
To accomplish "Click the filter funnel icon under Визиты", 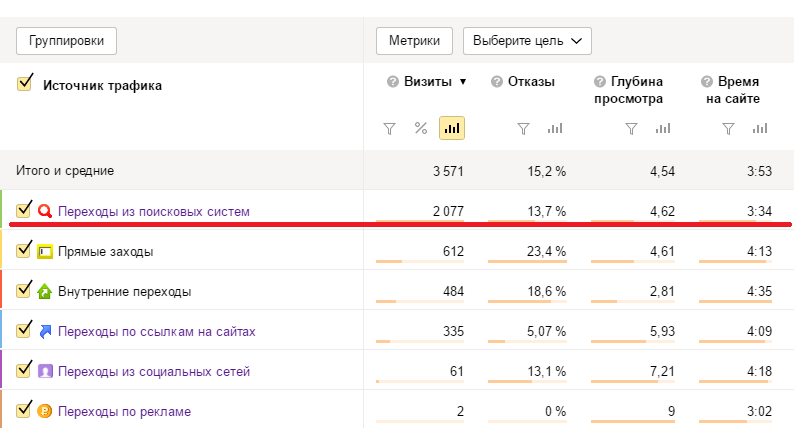I will 389,129.
